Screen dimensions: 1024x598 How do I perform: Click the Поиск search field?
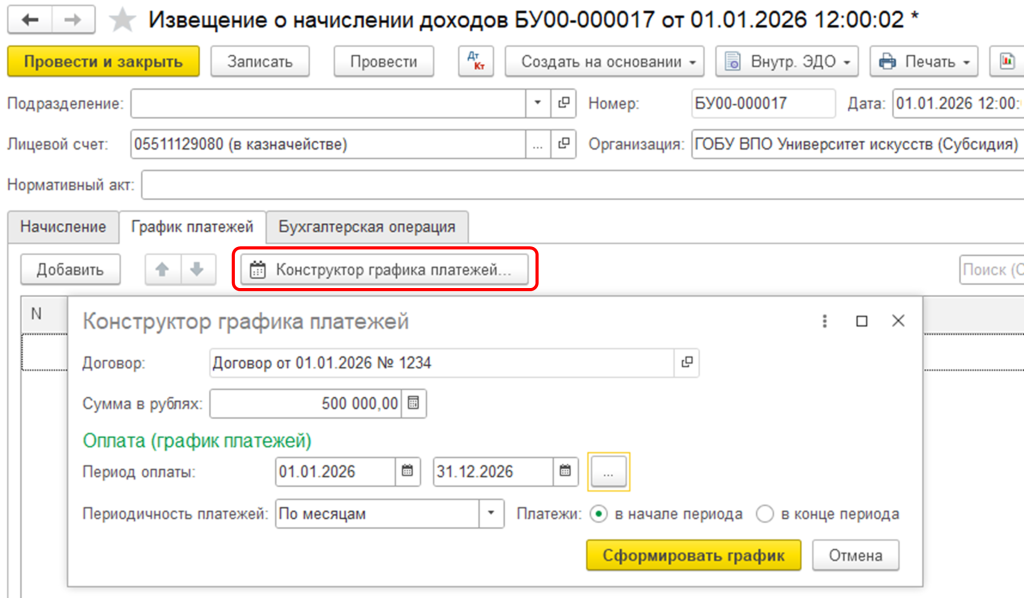point(991,269)
